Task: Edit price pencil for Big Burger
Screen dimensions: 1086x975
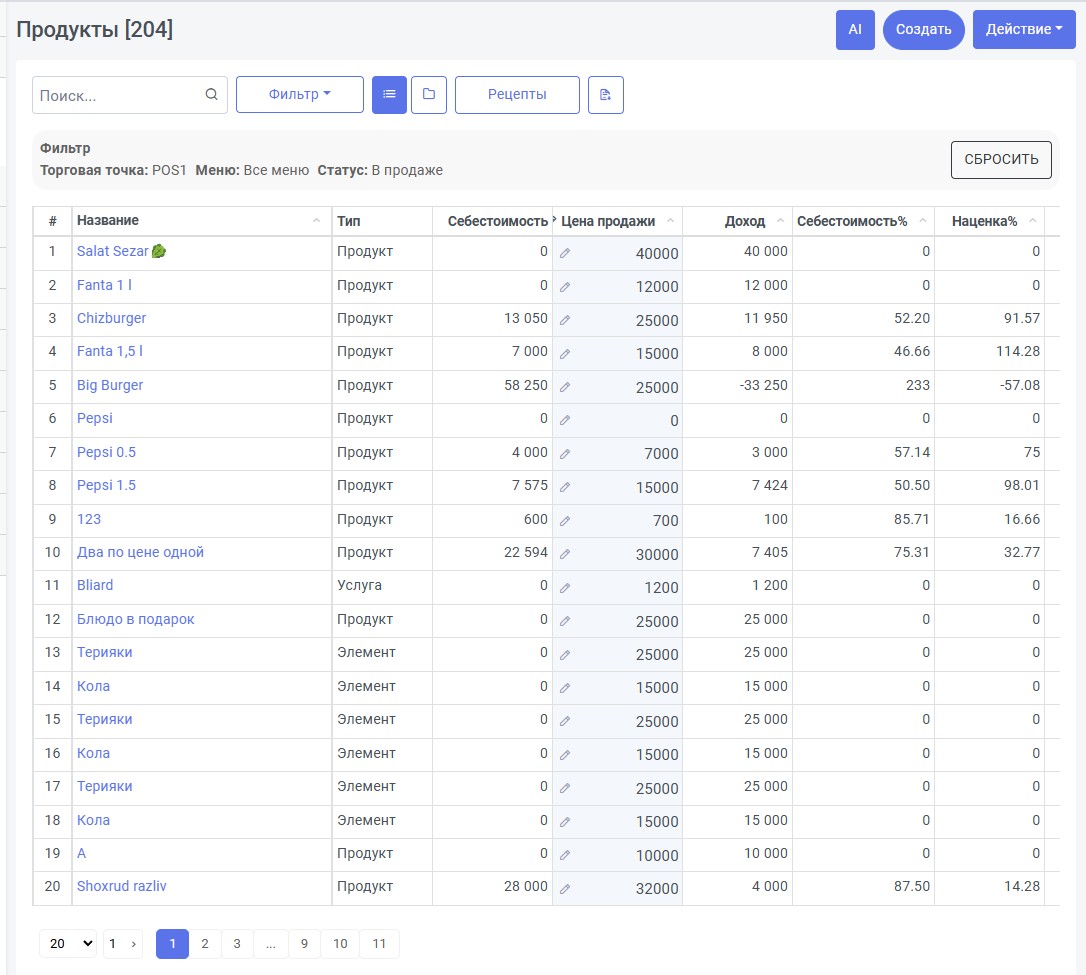Action: click(565, 387)
